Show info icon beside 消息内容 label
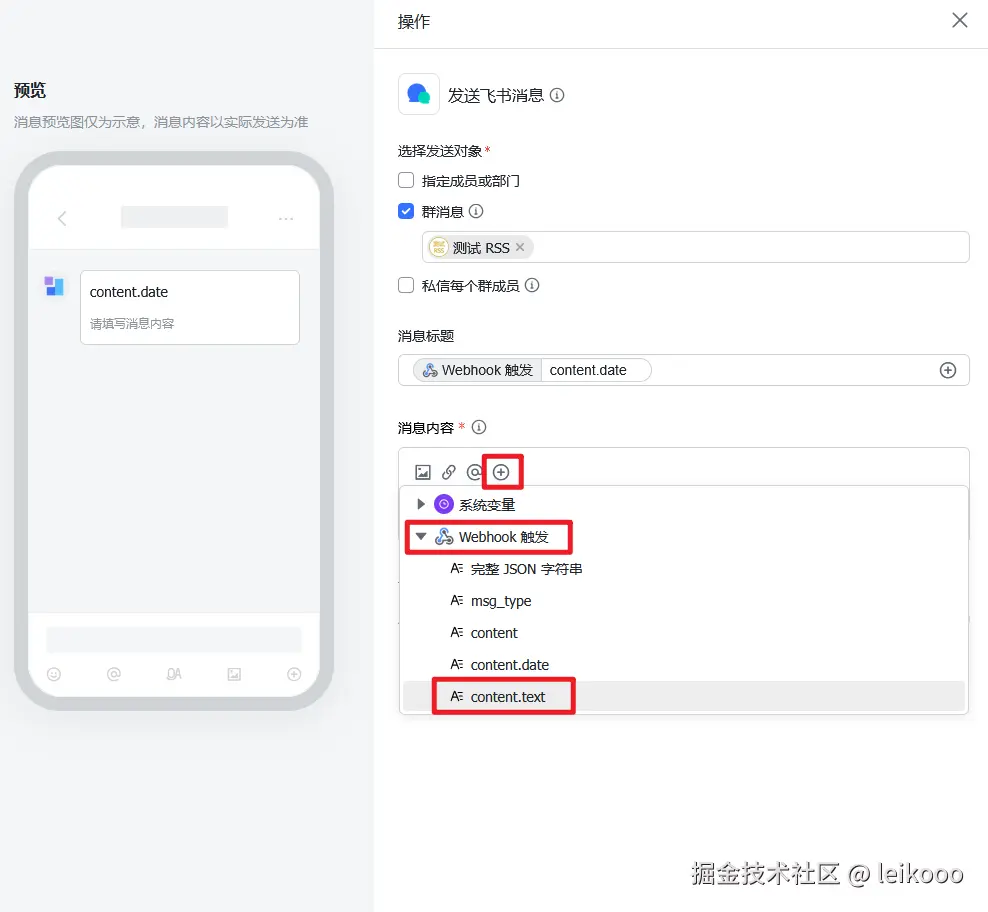This screenshot has height=912, width=988. point(479,427)
